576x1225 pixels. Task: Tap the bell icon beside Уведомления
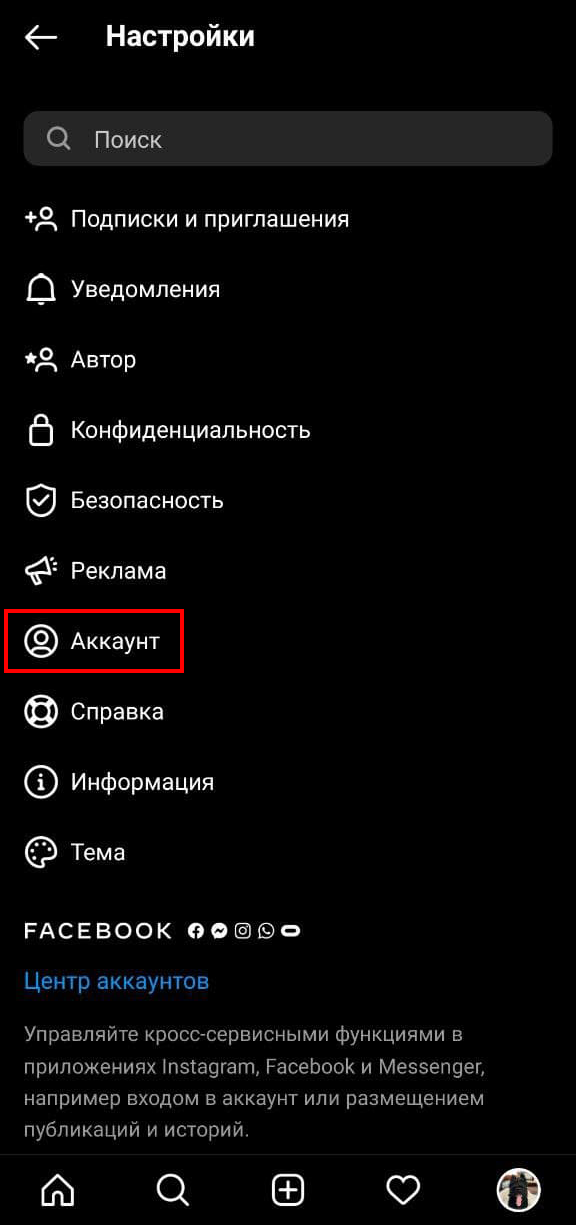tap(41, 289)
